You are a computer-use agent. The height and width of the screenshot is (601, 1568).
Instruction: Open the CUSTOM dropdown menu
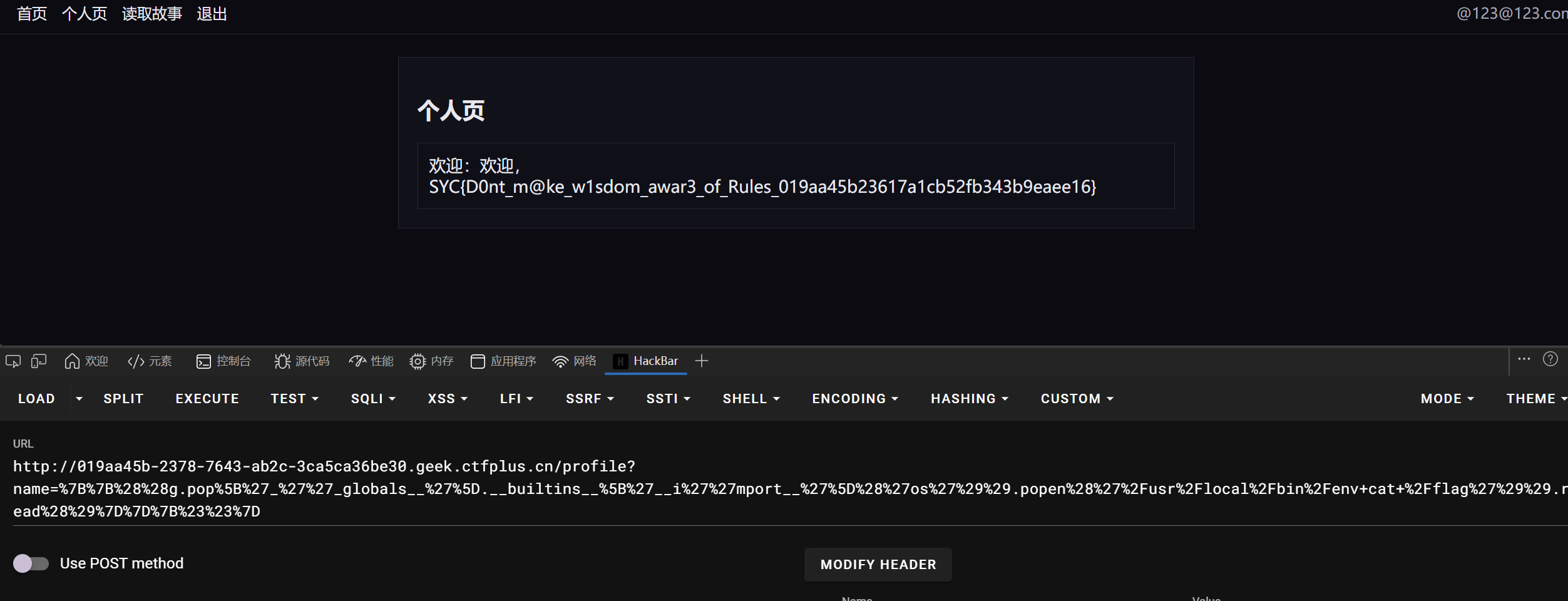coord(1077,399)
